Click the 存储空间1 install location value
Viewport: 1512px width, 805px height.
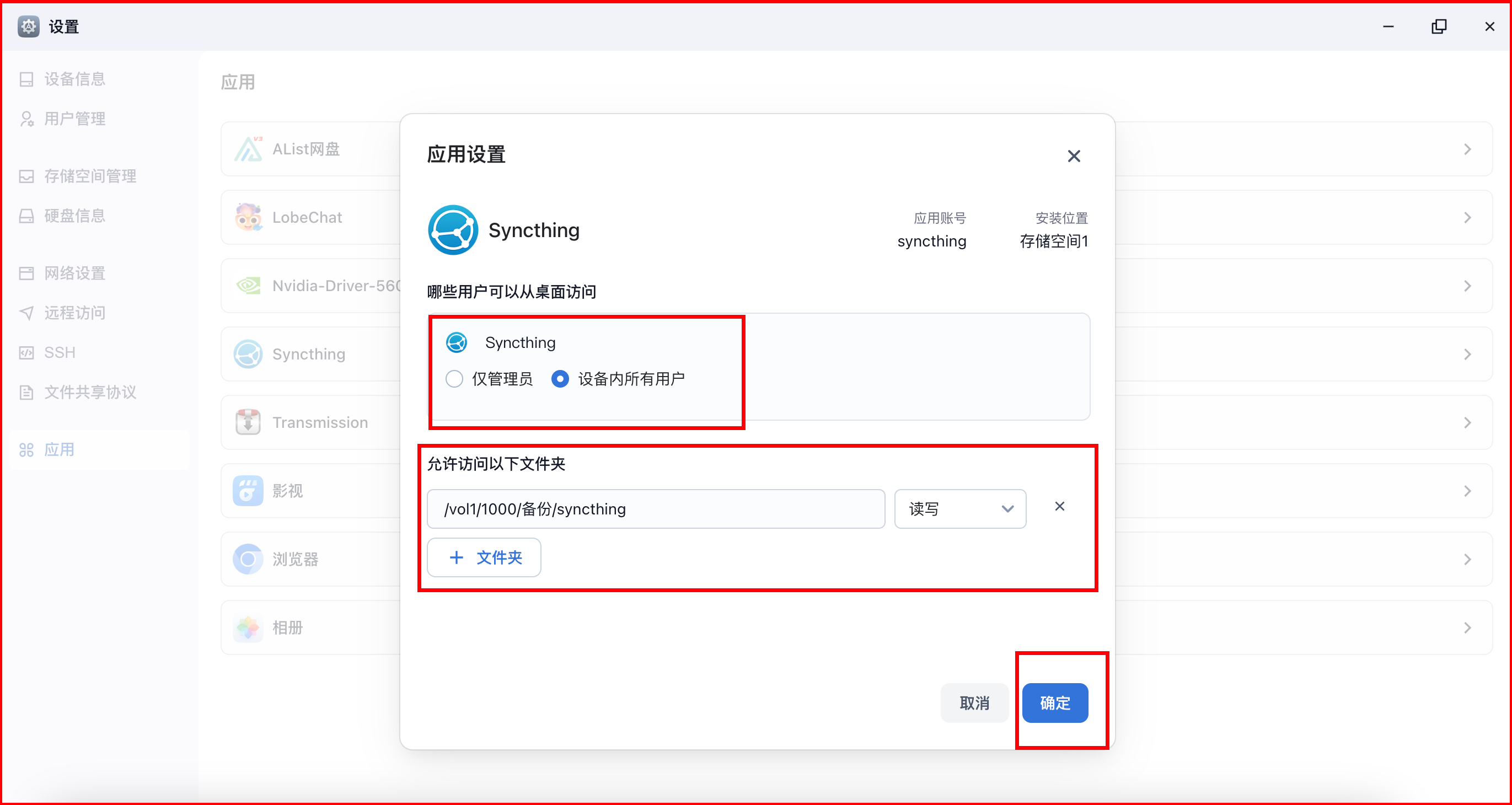pos(1054,241)
